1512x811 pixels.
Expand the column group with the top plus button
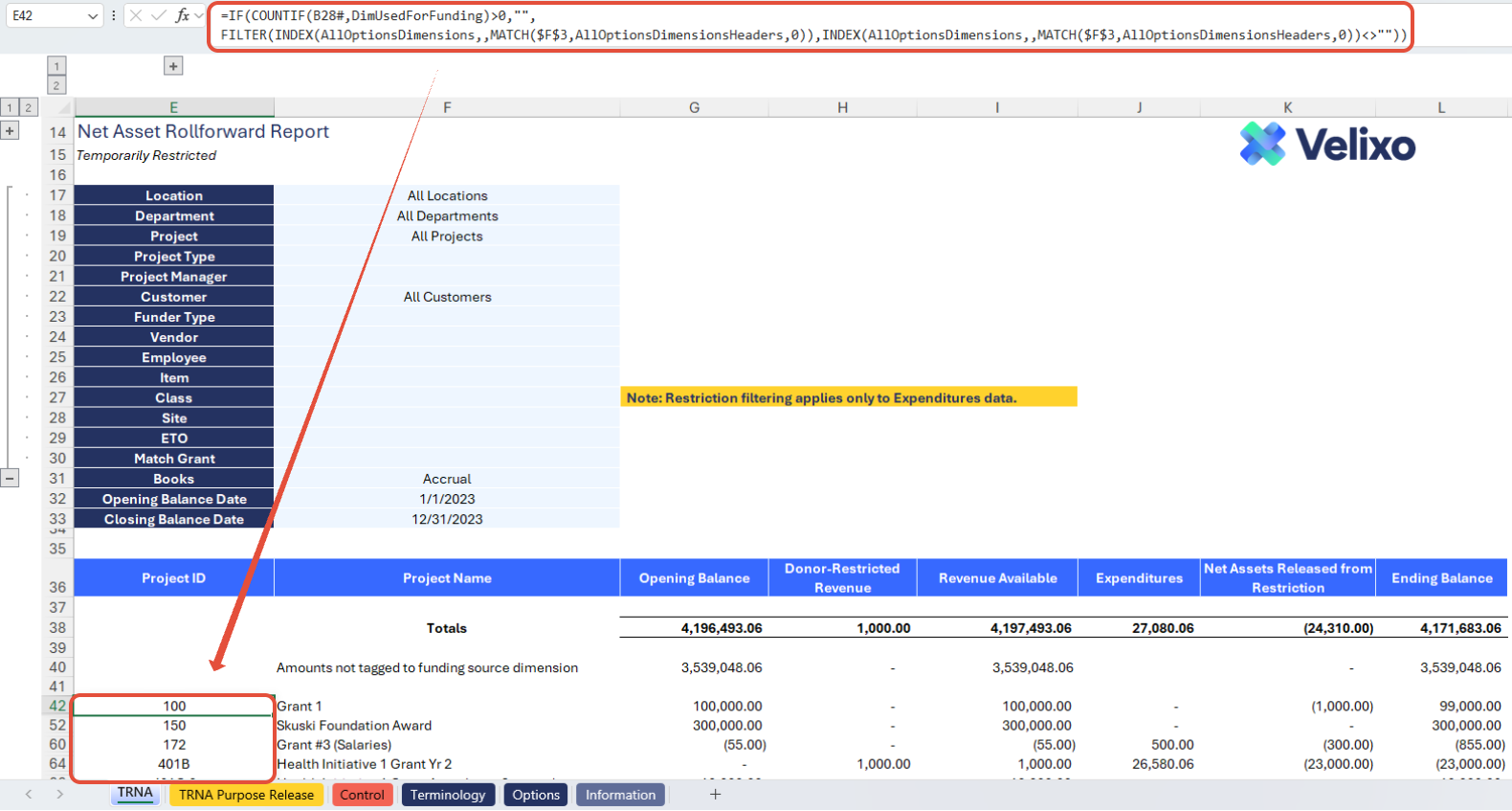[173, 66]
